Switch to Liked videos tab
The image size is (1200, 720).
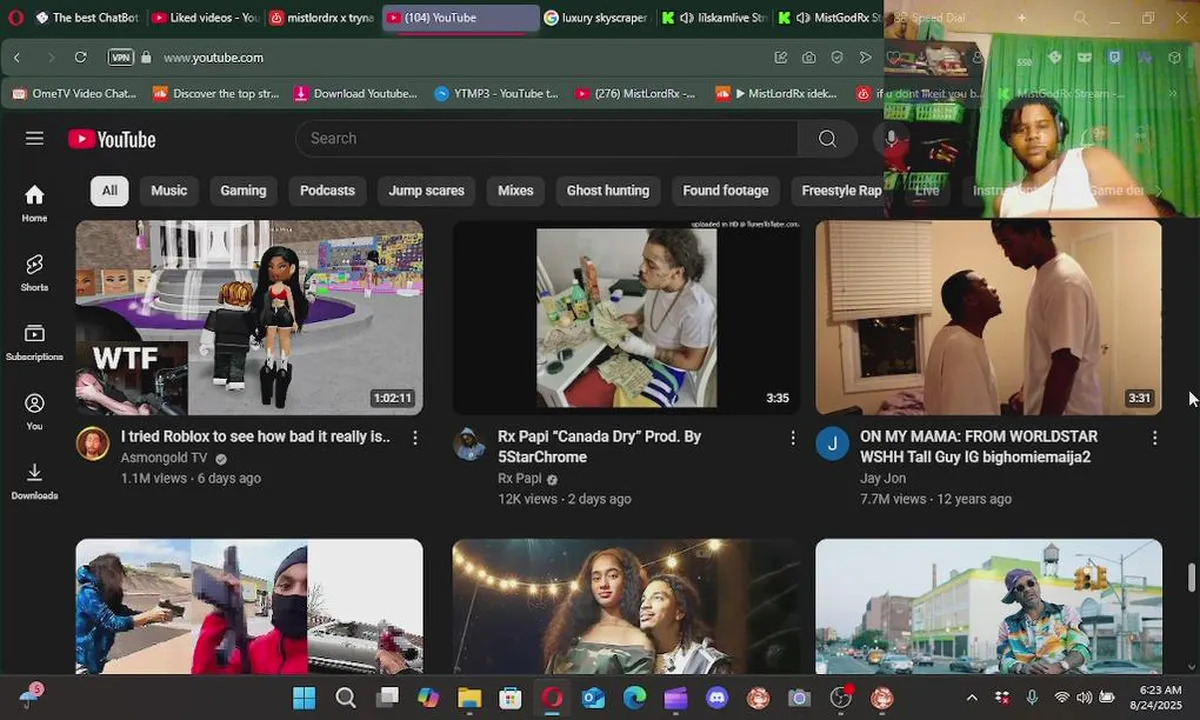click(206, 18)
